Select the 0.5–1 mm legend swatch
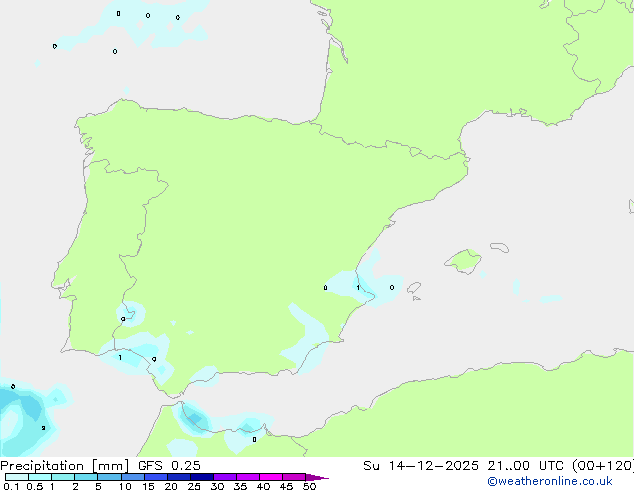The image size is (634, 490). (x=40, y=477)
